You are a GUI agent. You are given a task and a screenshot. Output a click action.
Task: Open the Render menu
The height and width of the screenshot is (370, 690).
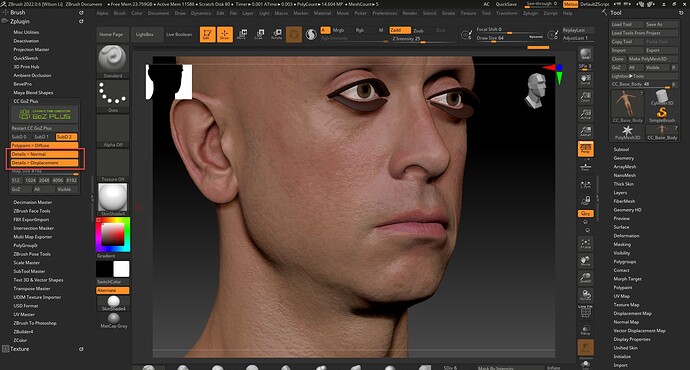click(410, 13)
